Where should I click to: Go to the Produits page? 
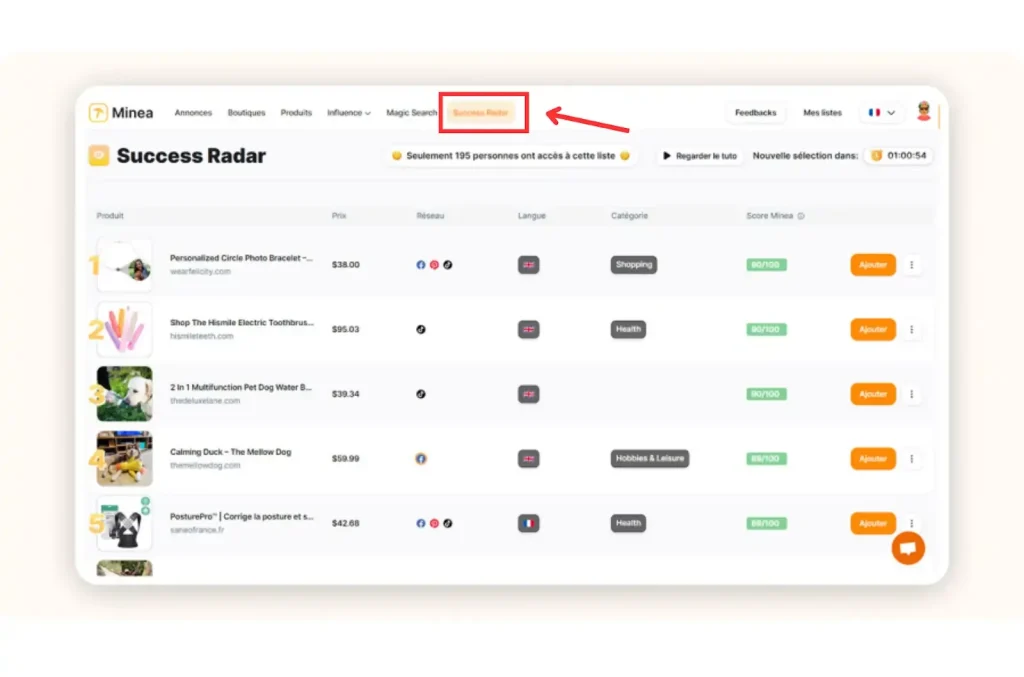click(x=296, y=112)
